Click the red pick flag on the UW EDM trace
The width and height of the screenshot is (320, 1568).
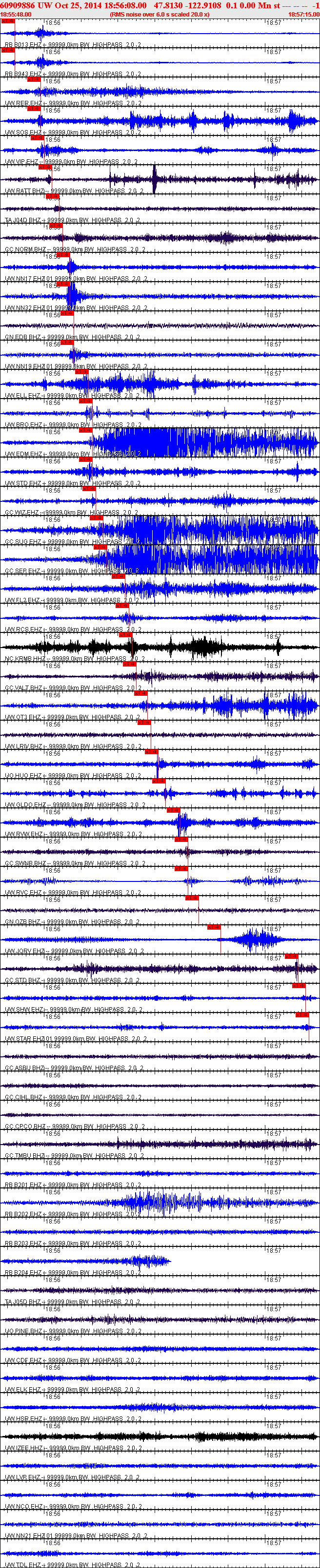[85, 430]
